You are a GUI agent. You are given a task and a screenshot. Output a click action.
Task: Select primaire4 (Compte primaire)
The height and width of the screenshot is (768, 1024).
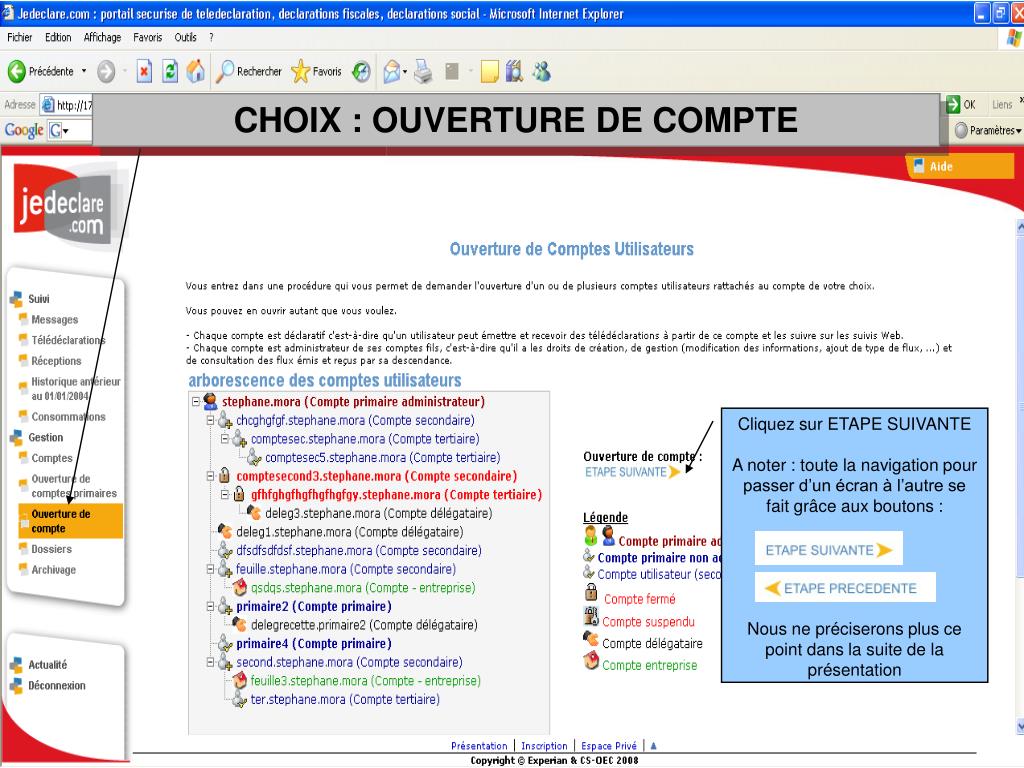pyautogui.click(x=314, y=644)
